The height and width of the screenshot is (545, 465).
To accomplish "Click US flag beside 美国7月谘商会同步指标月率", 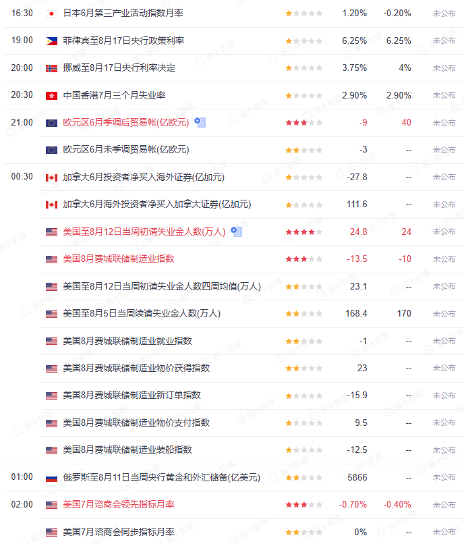I will point(51,532).
